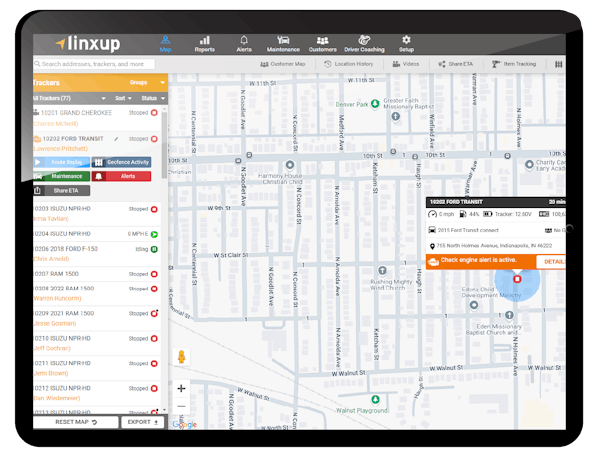Click the Denver Park map marker
Viewport: 600px width, 464px height.
point(375,103)
